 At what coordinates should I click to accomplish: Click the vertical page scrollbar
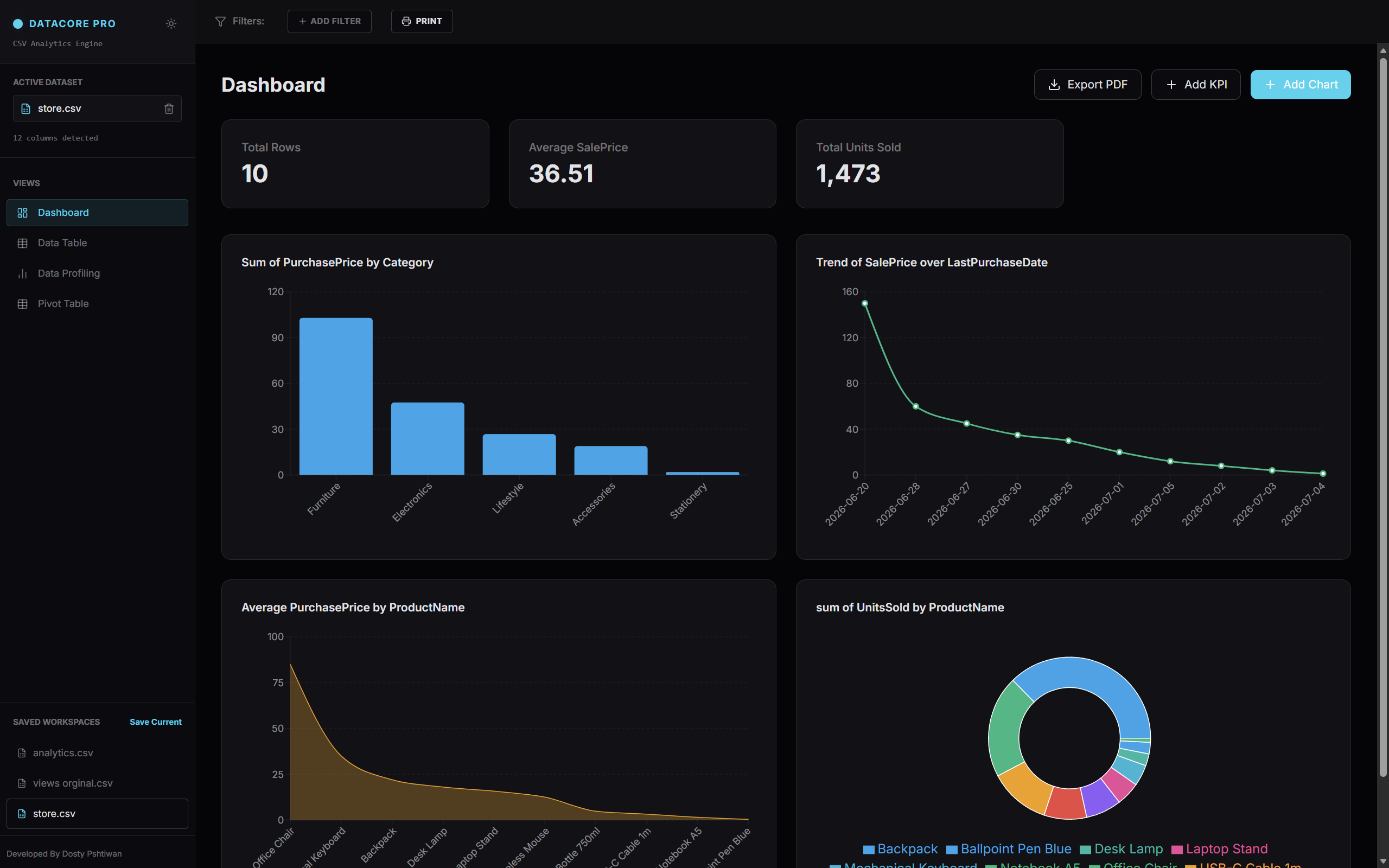(1382, 416)
